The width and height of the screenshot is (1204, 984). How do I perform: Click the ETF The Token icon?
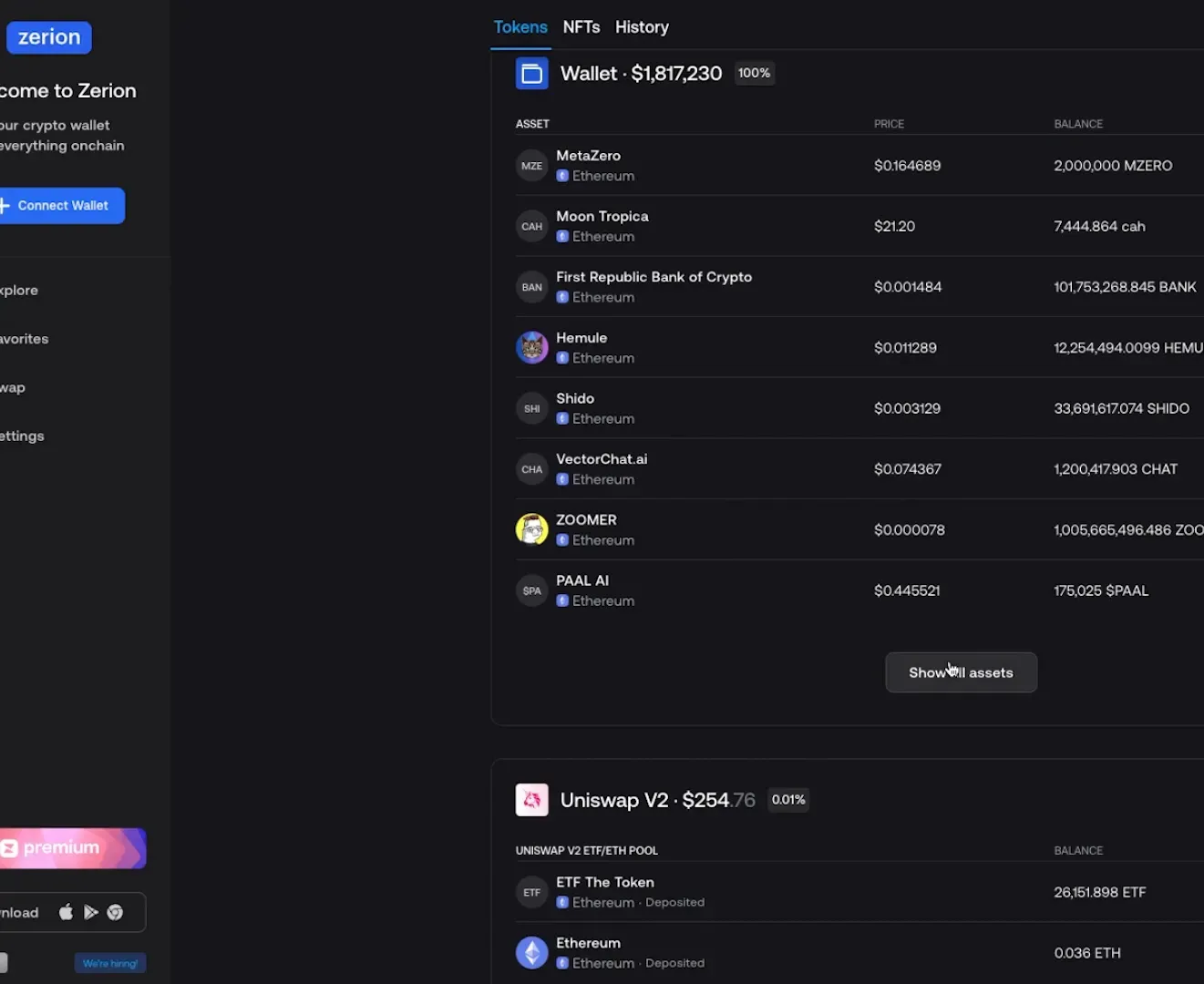click(532, 892)
